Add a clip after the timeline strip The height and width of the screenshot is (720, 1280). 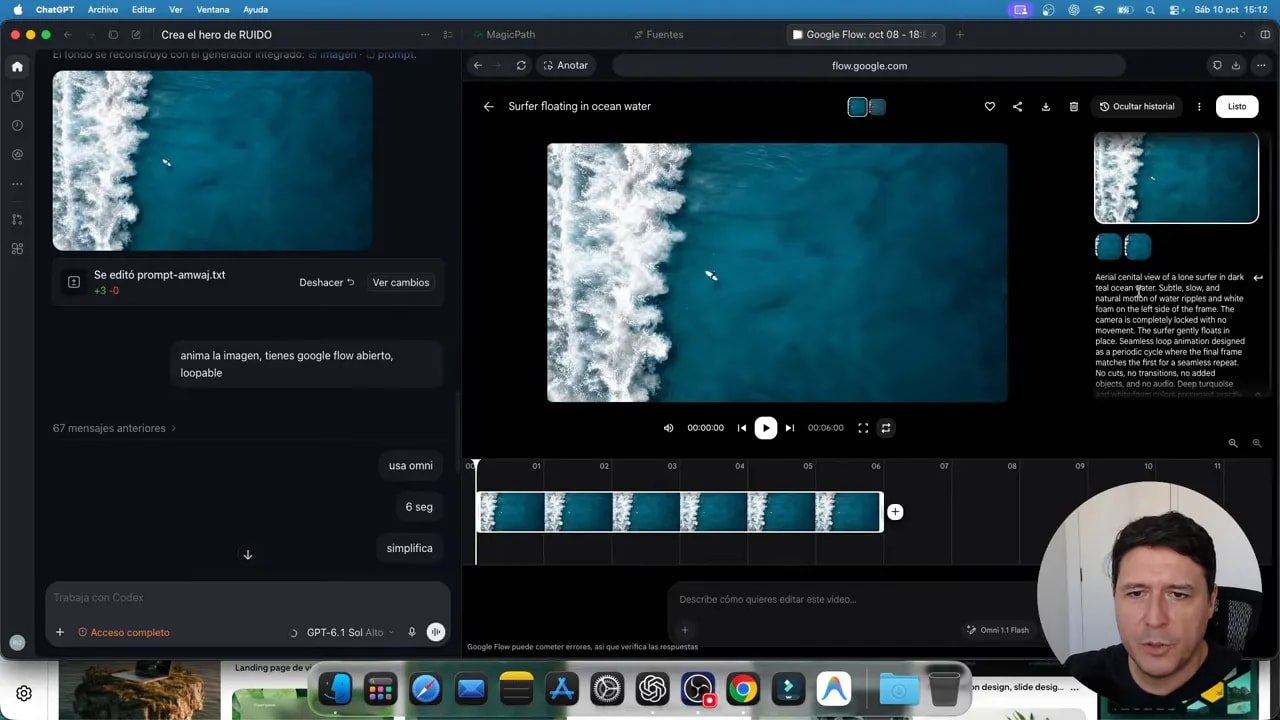click(895, 512)
